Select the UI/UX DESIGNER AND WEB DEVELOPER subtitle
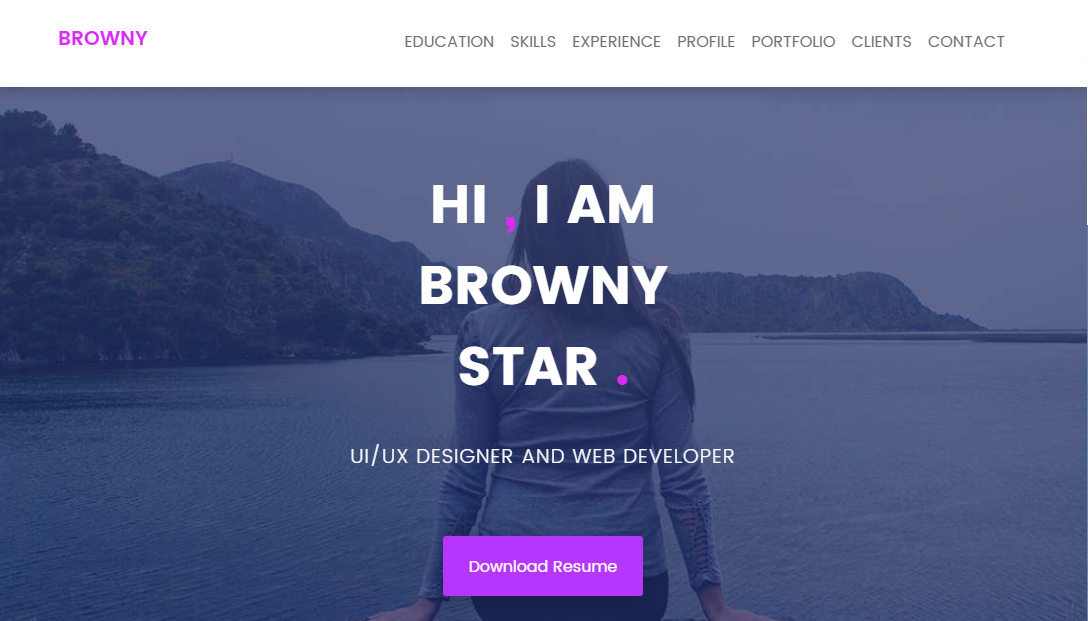 pos(543,457)
